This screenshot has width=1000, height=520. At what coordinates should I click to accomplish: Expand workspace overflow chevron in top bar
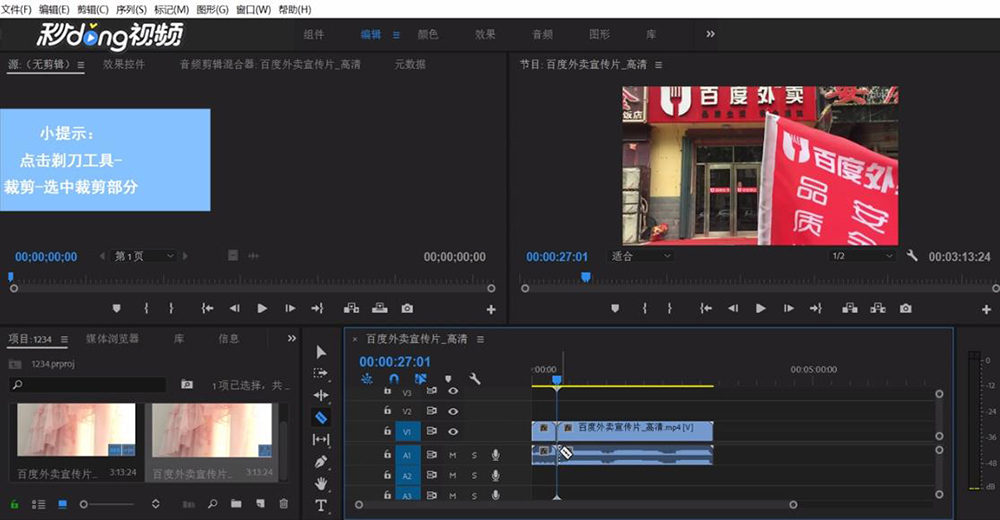(710, 34)
